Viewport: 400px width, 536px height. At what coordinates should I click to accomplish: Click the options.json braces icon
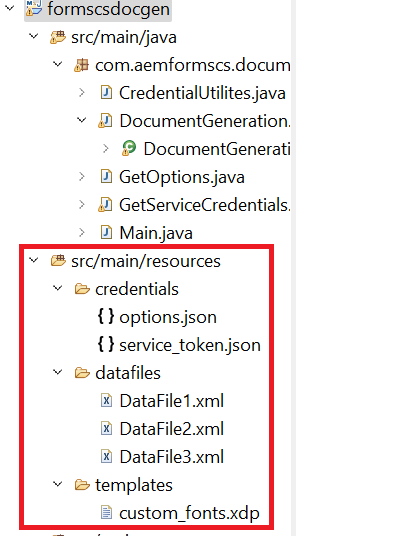tap(106, 316)
